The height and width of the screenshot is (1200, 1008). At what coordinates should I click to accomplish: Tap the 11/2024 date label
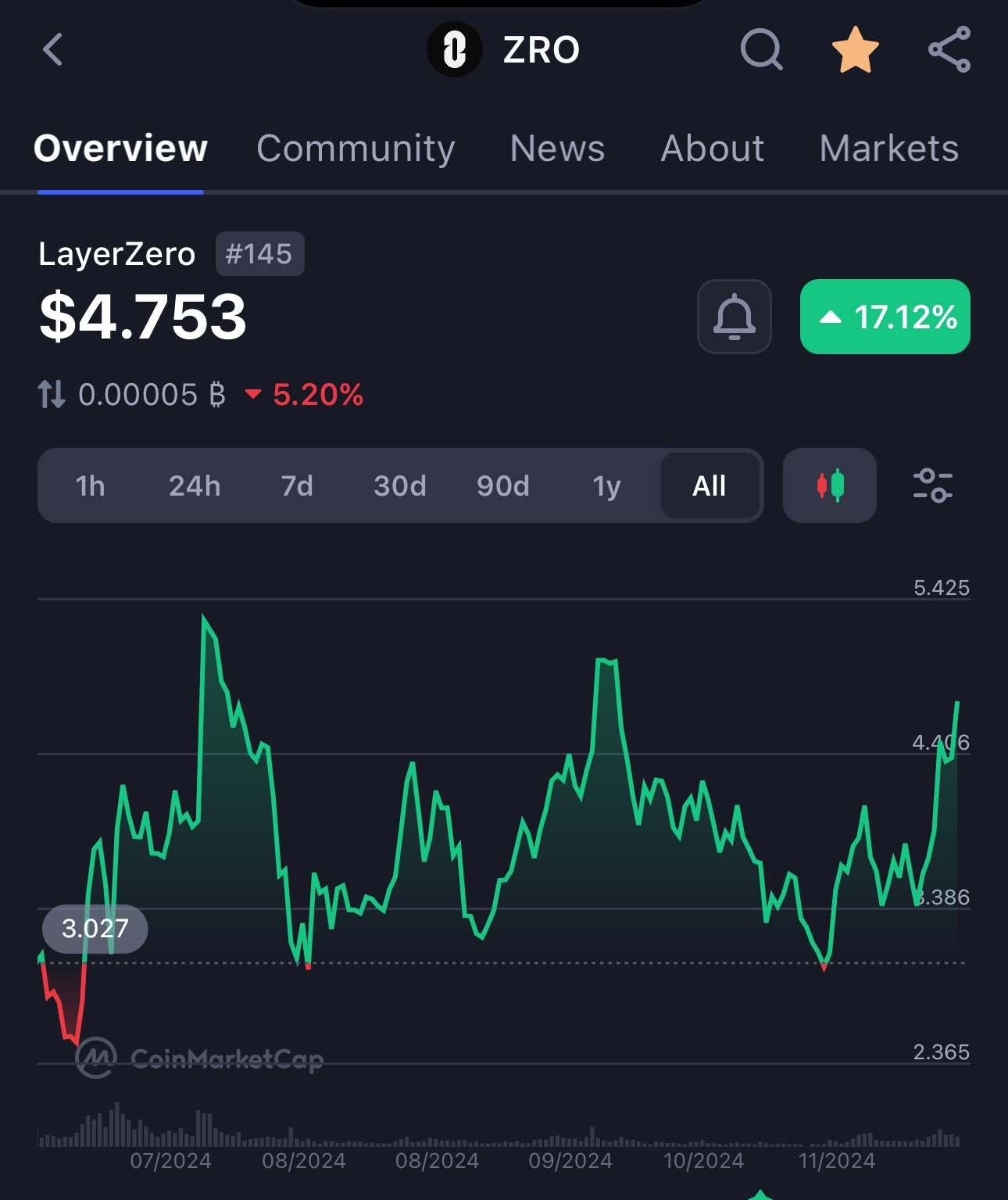click(x=837, y=1161)
